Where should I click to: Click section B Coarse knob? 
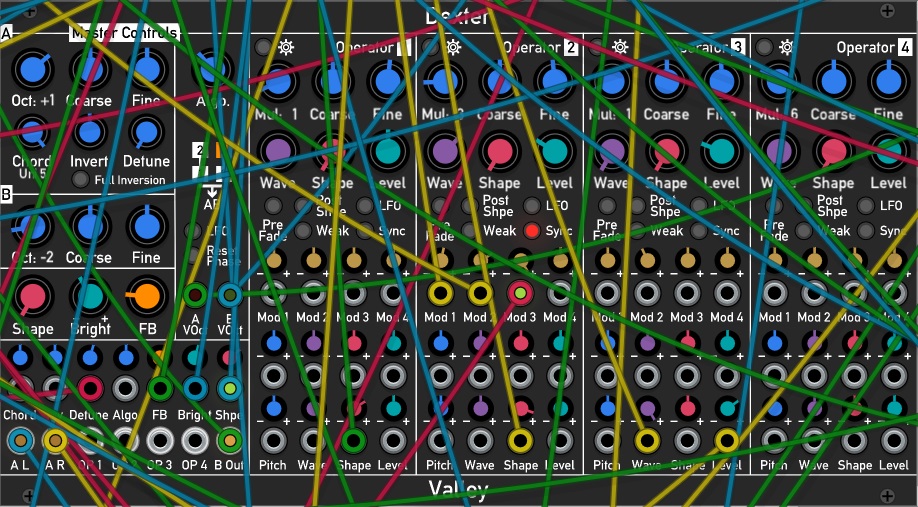89,227
